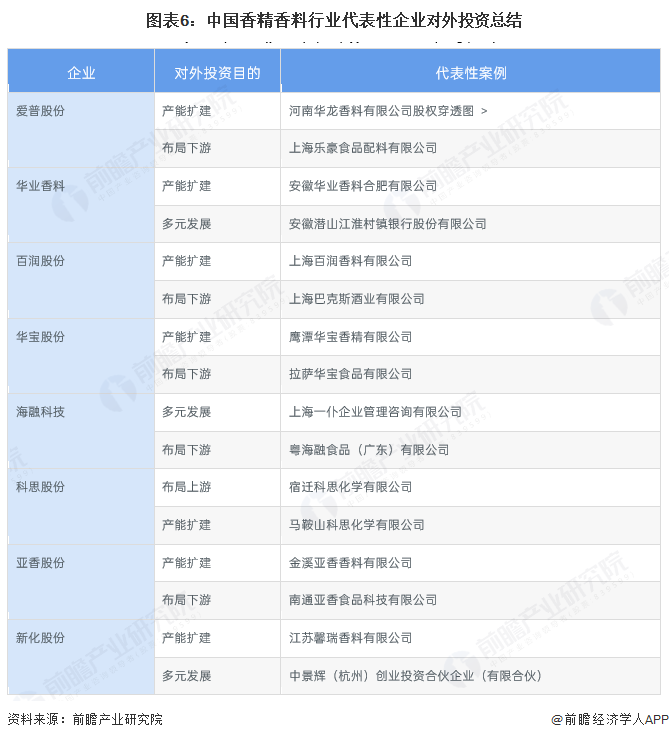
Task: Click the '代表性案例' column header
Action: point(470,72)
